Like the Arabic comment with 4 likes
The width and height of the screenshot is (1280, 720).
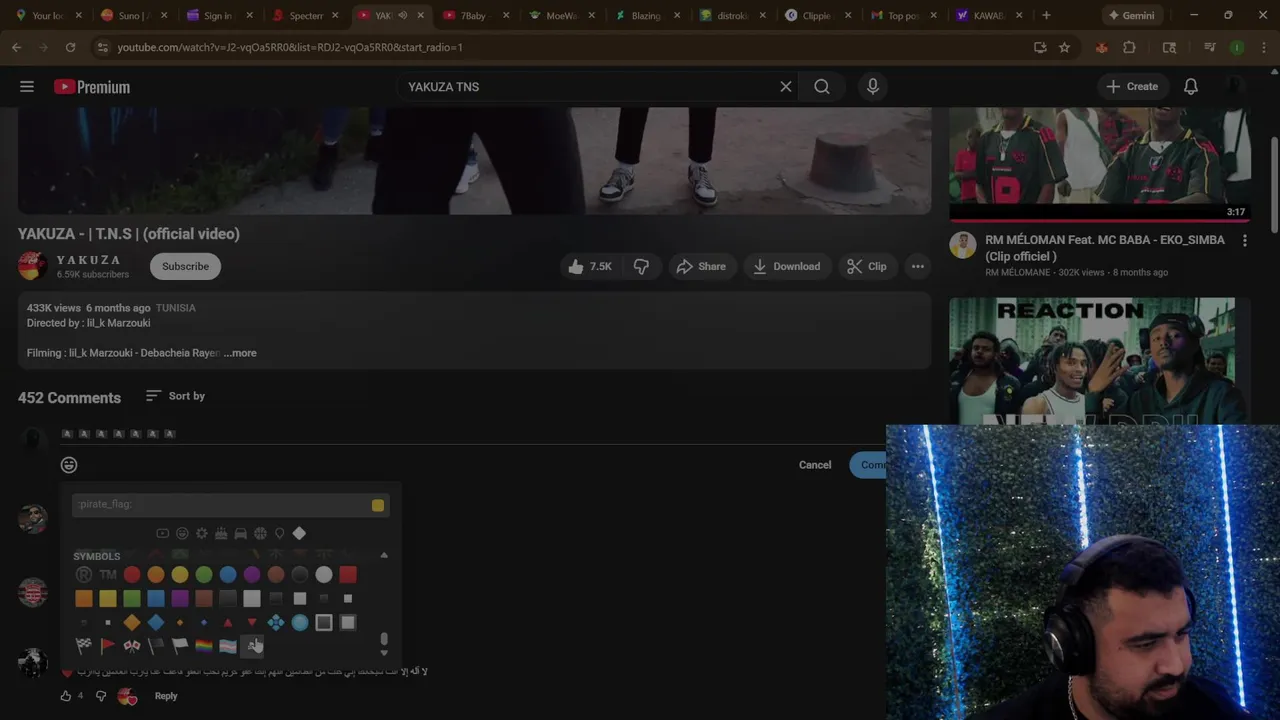click(x=66, y=696)
